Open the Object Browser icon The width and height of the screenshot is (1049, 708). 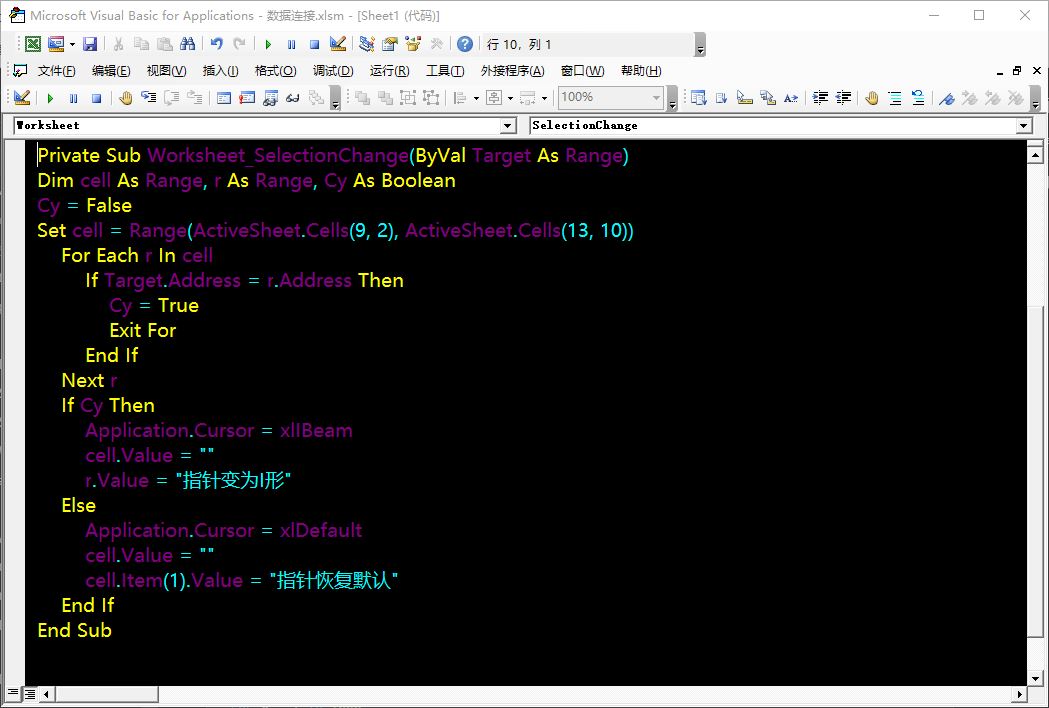pyautogui.click(x=413, y=44)
